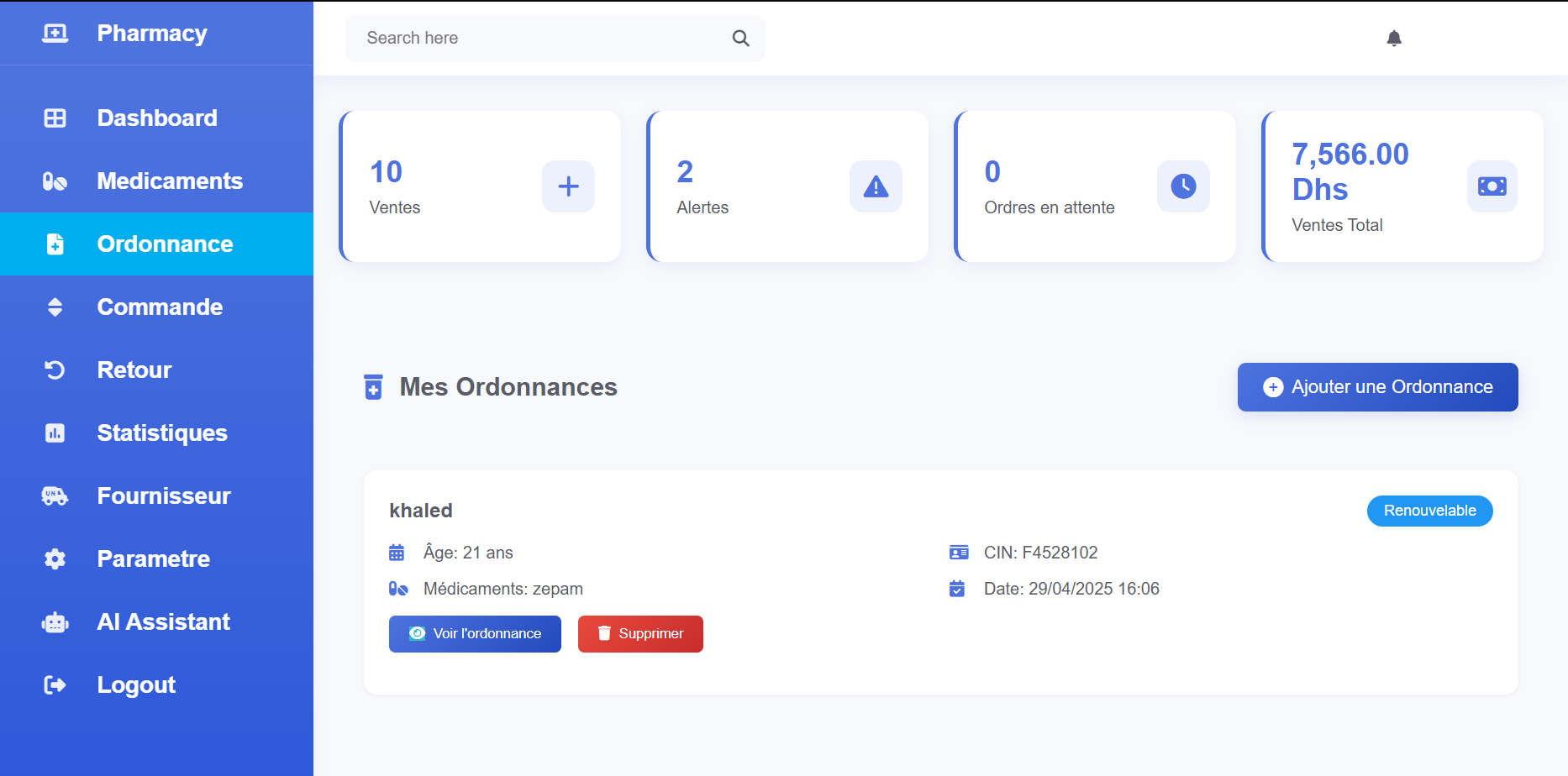
Task: Click the plus icon on Ventes card
Action: 568,186
